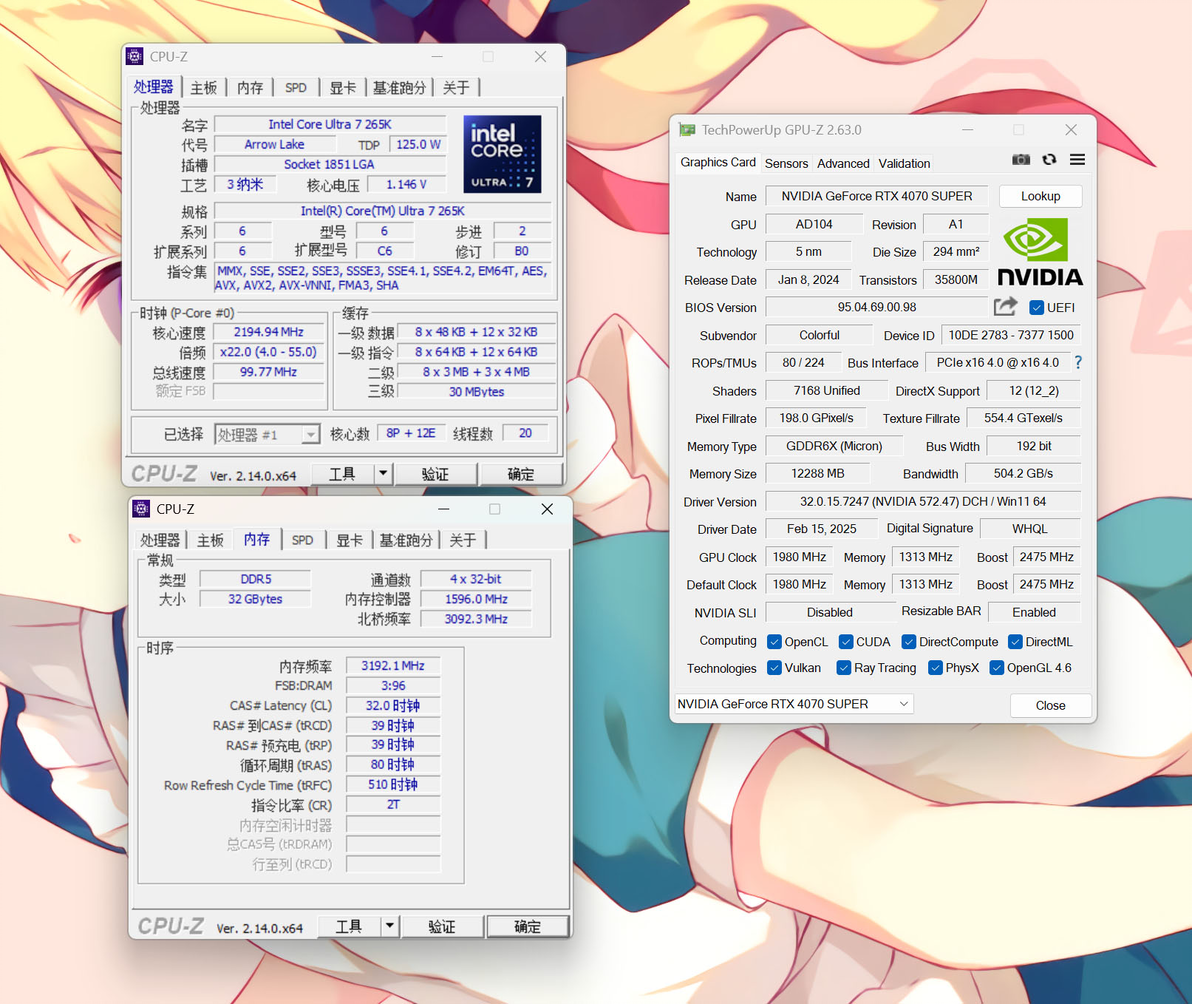Click the BIOS export share icon in GPU-Z

pyautogui.click(x=1005, y=307)
